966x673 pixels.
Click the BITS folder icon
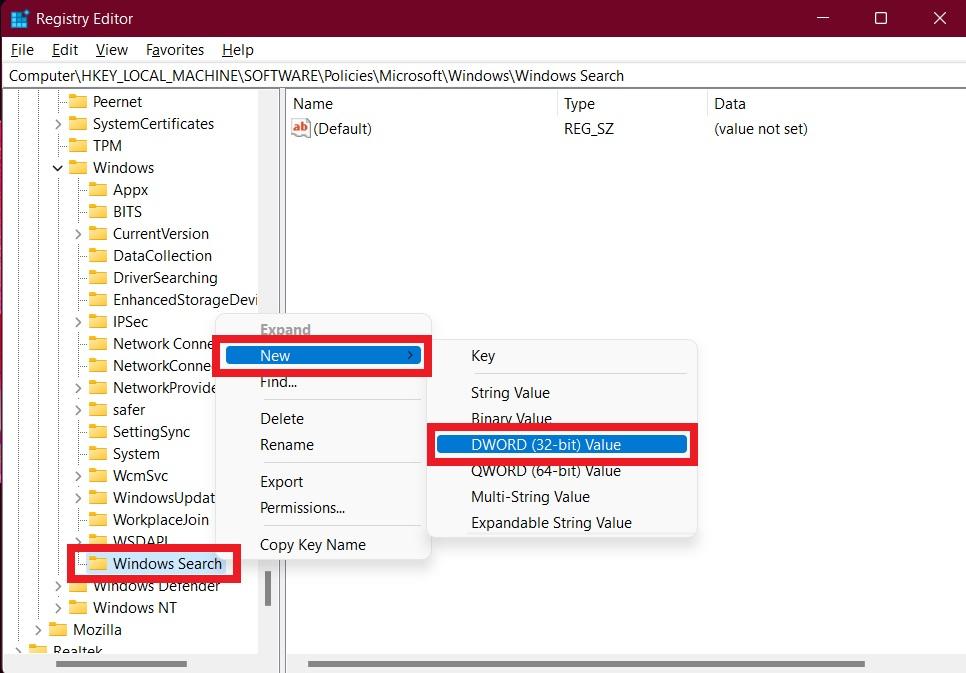[98, 211]
